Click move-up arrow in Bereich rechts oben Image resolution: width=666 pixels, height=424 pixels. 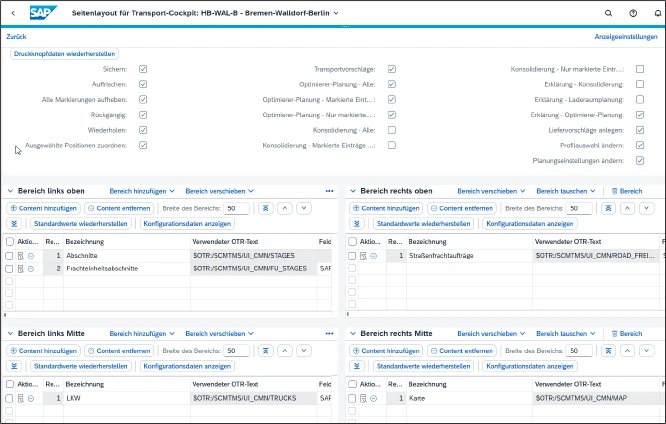[627, 208]
